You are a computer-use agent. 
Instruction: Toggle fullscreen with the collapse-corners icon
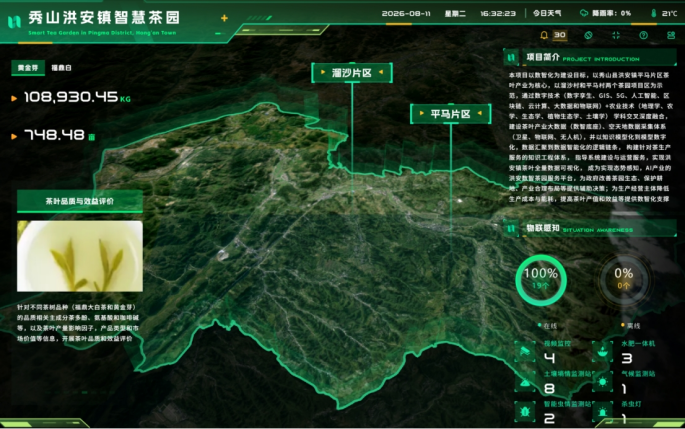tap(616, 35)
